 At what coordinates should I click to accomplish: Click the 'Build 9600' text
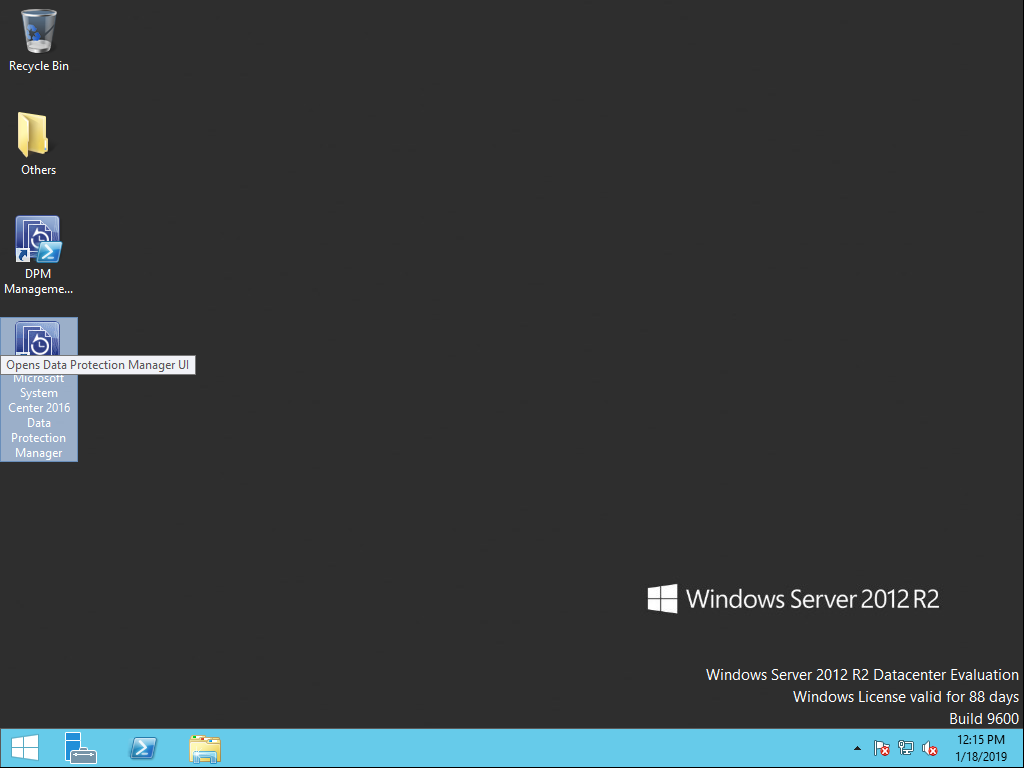coord(984,718)
